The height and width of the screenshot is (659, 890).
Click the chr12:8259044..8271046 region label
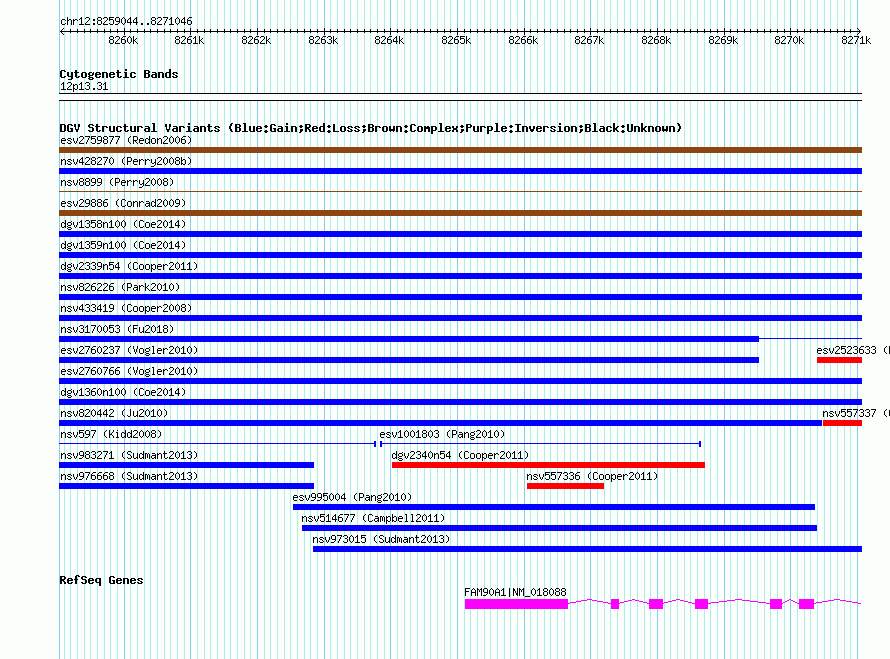click(126, 21)
